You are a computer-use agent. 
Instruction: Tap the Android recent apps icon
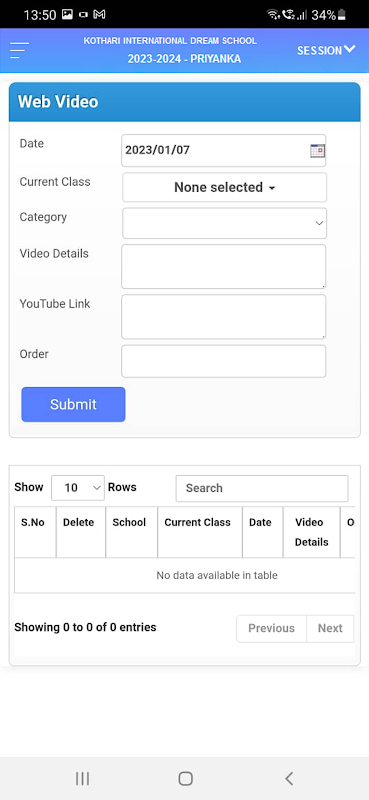pyautogui.click(x=82, y=778)
